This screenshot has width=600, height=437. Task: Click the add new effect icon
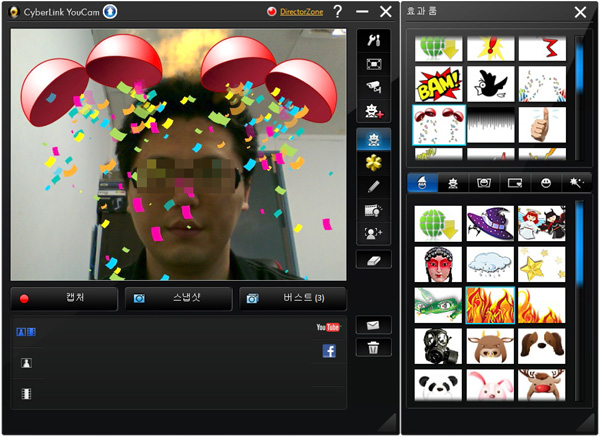373,111
